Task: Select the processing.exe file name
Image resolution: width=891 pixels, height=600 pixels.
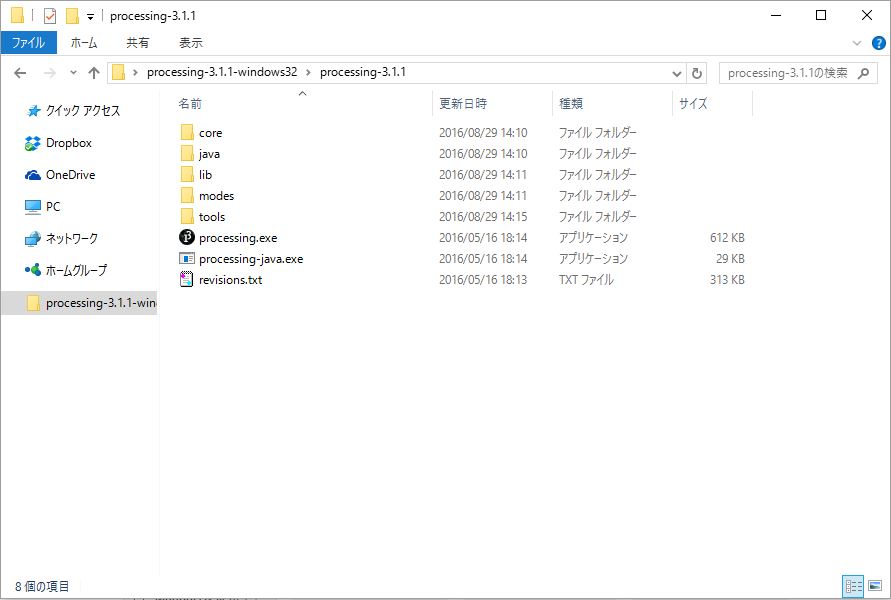Action: tap(238, 238)
